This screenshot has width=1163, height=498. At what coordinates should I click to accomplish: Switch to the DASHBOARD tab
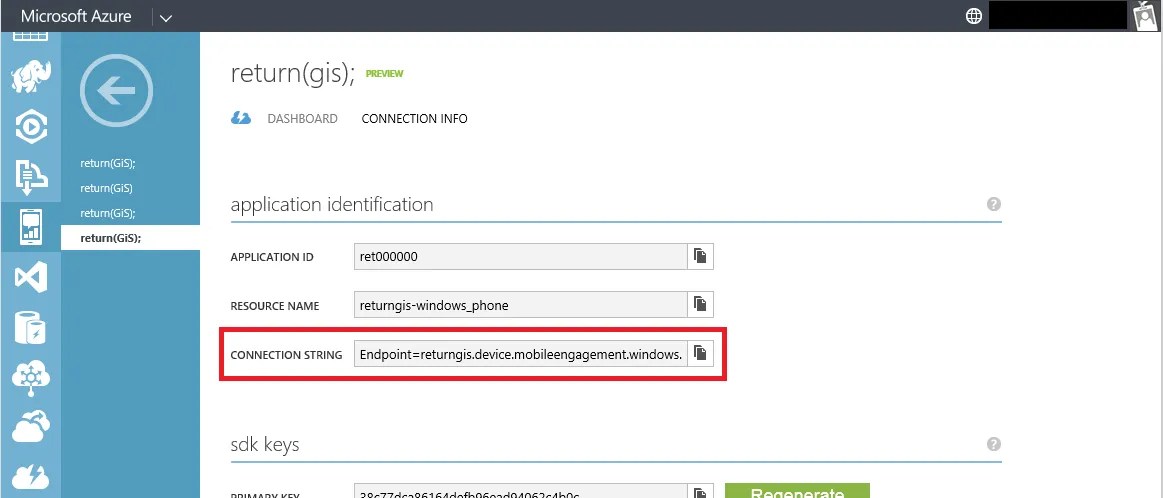303,119
